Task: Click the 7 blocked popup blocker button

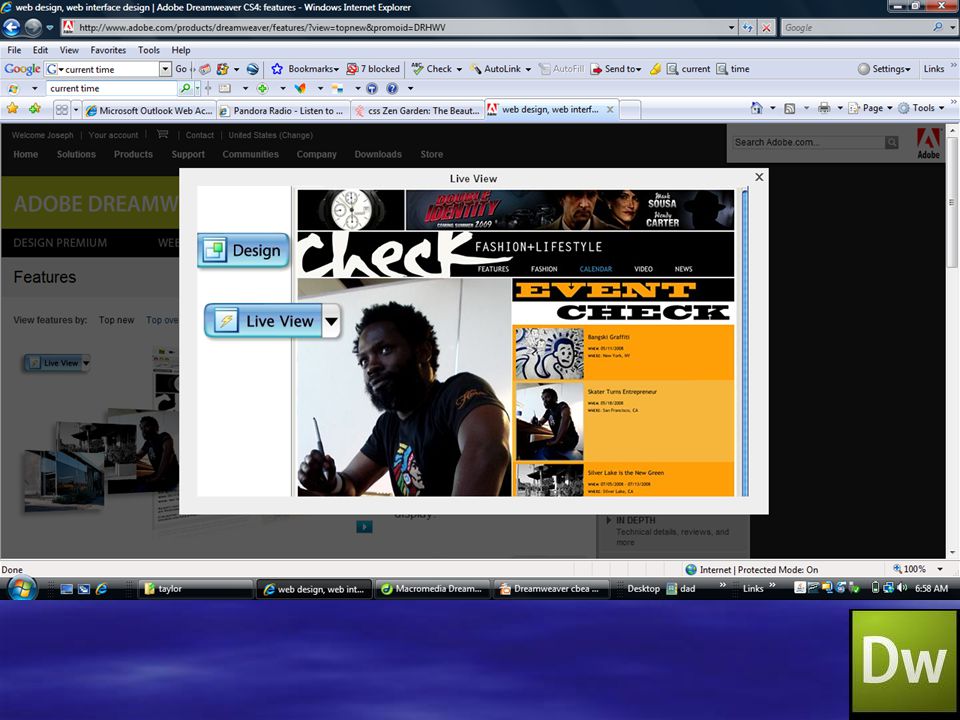Action: point(373,69)
